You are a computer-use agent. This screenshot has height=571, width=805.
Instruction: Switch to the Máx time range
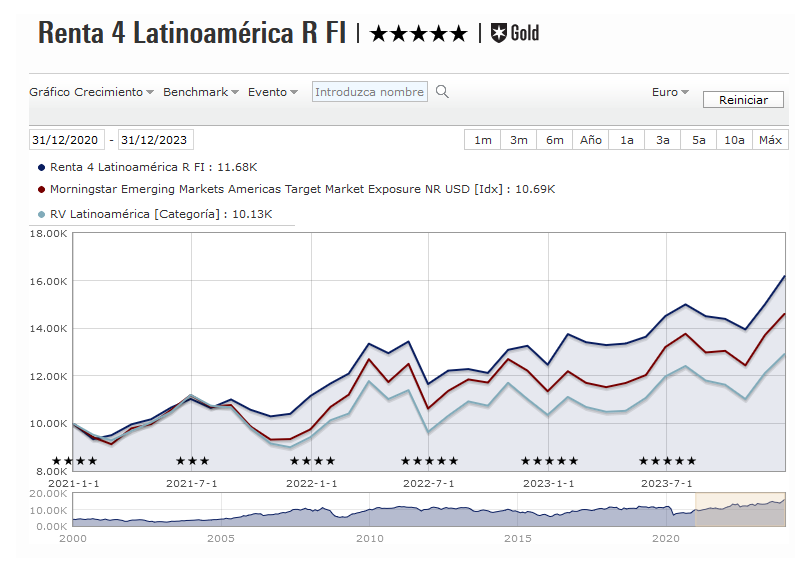click(770, 140)
